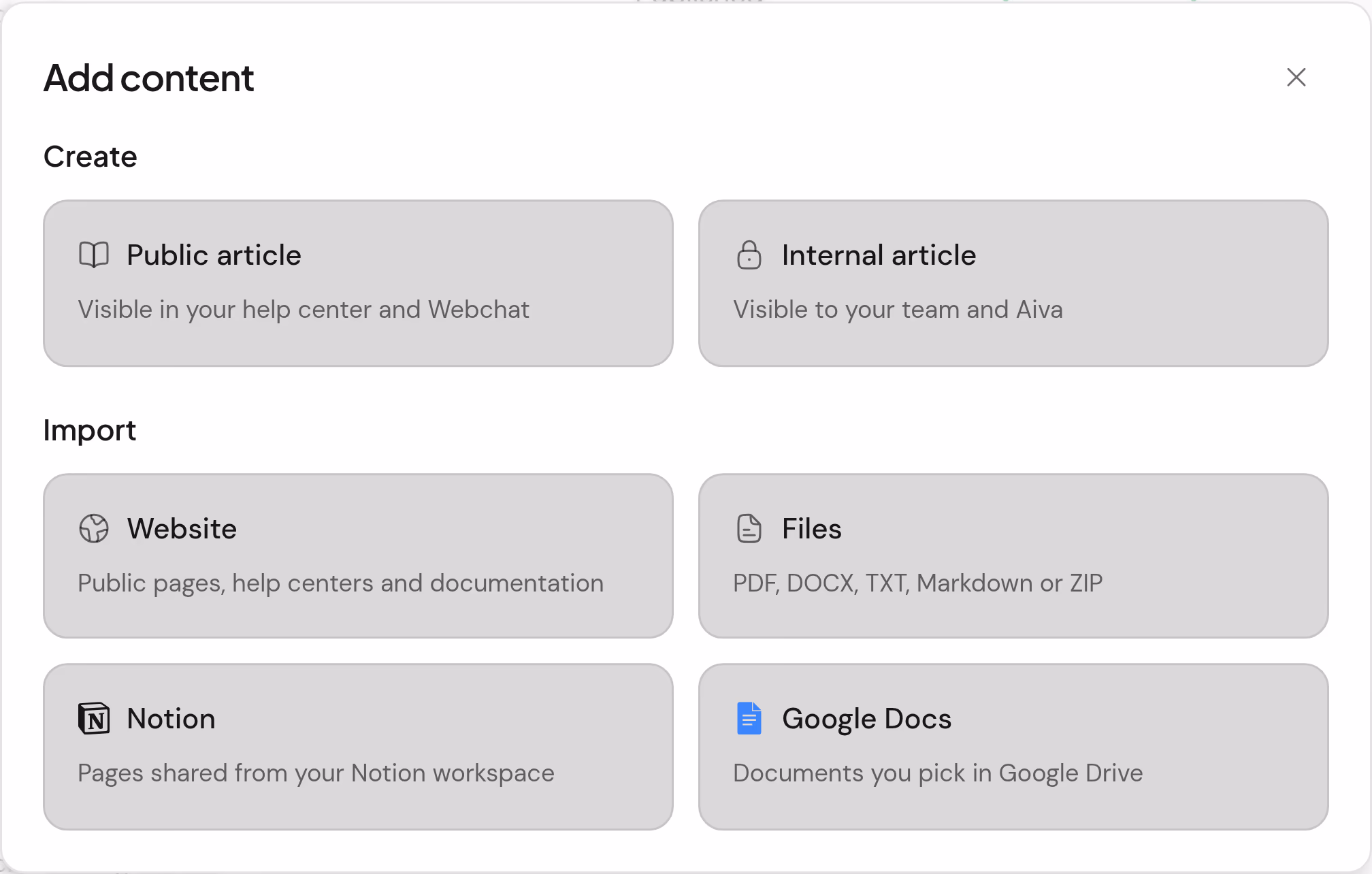This screenshot has width=1372, height=874.
Task: Click 'Visible in your help center and Webchat'
Action: tap(304, 310)
